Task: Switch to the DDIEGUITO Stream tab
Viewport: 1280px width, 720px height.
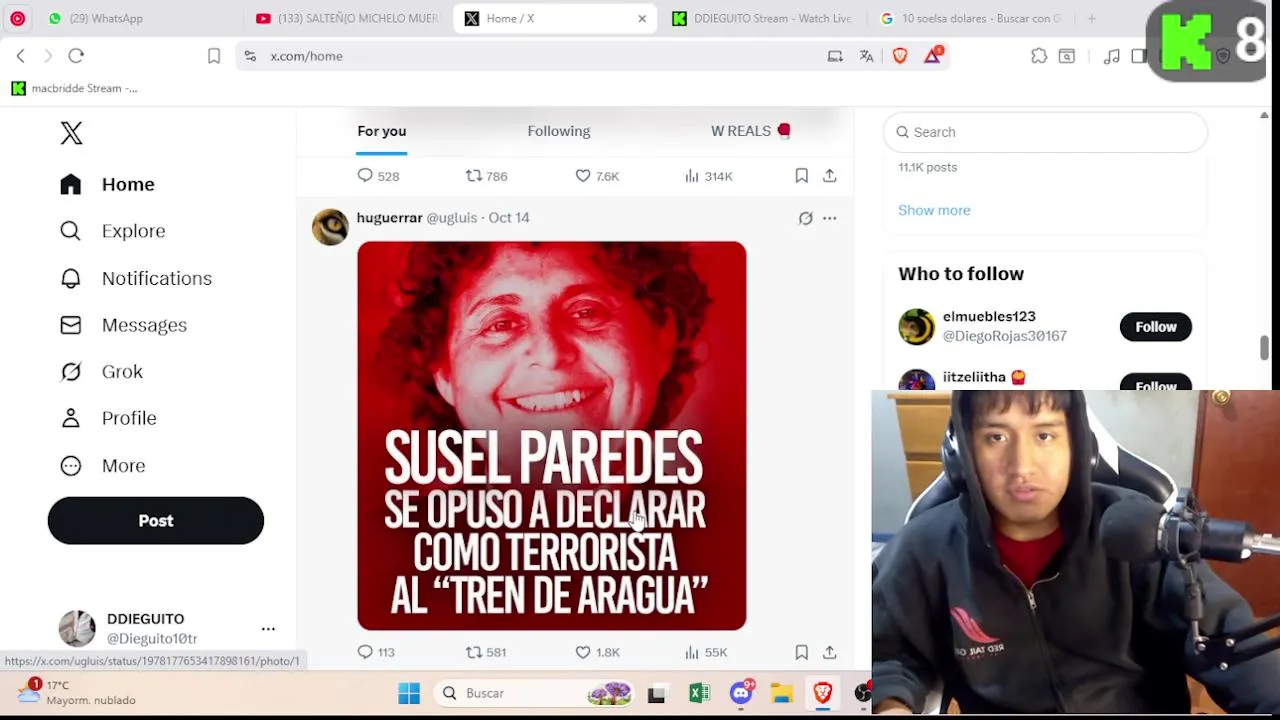Action: (762, 18)
